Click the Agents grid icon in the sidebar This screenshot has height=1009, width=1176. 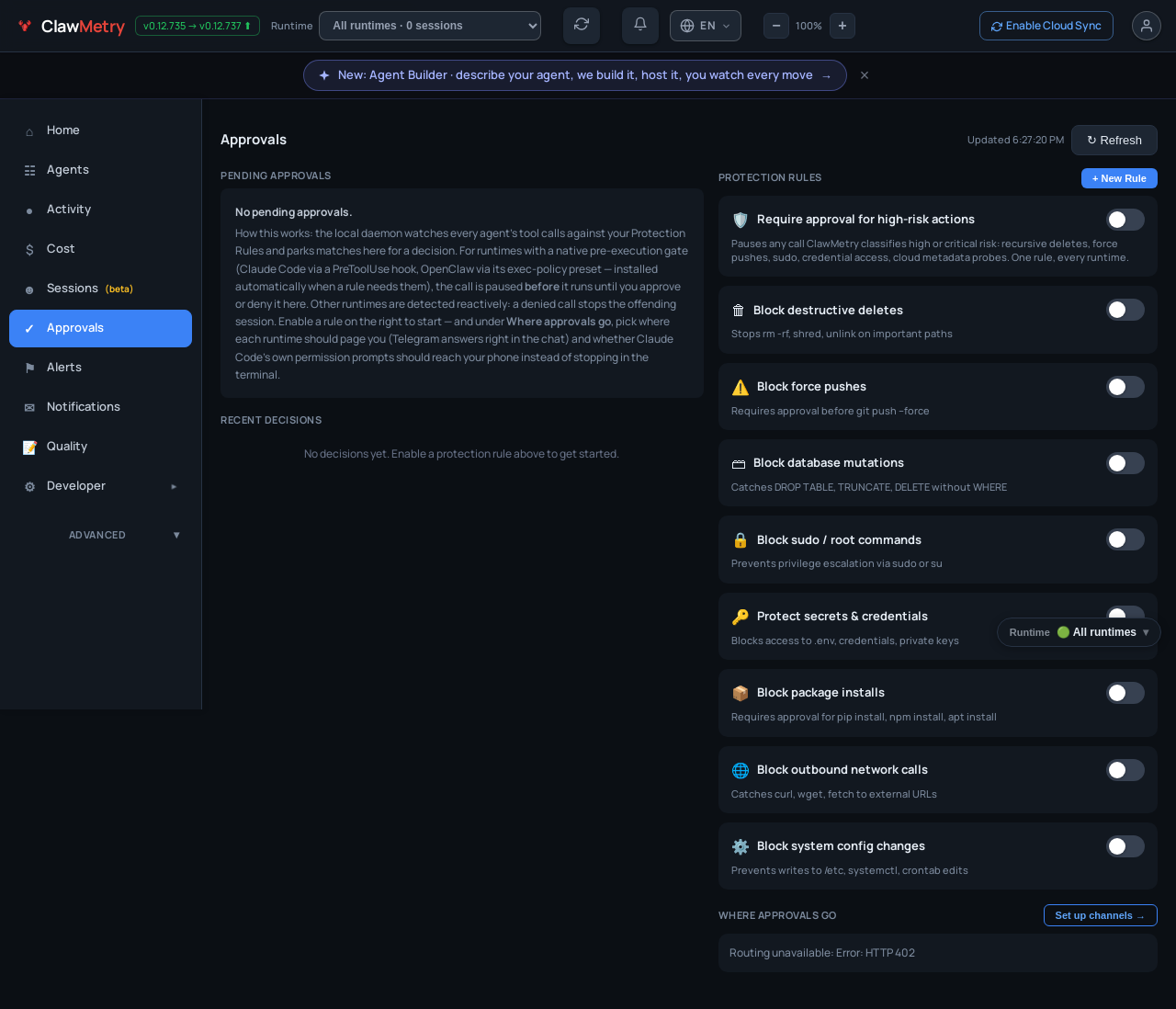(29, 170)
